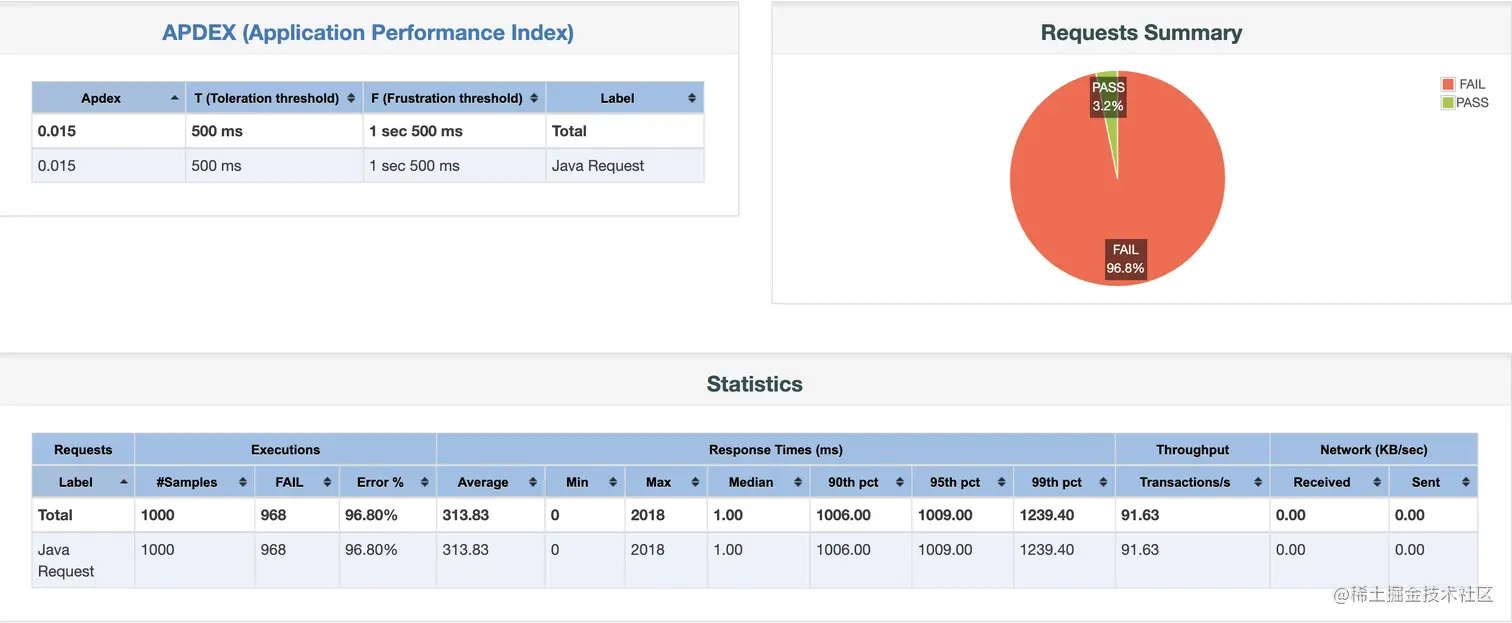Viewport: 1512px width, 623px height.
Task: Click 0.015 Apdex in Java Request row
Action: pos(57,166)
